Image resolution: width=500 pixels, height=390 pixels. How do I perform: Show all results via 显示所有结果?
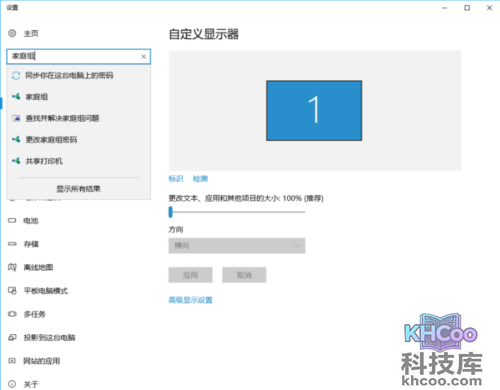78,189
